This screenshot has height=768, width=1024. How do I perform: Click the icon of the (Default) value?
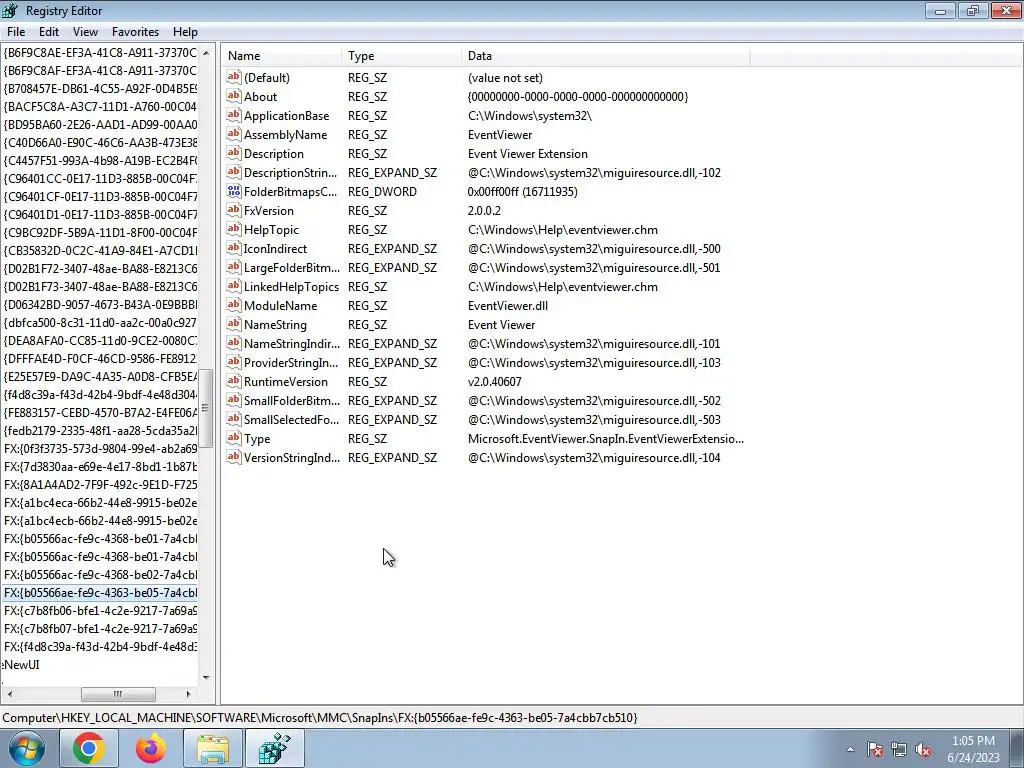(234, 77)
